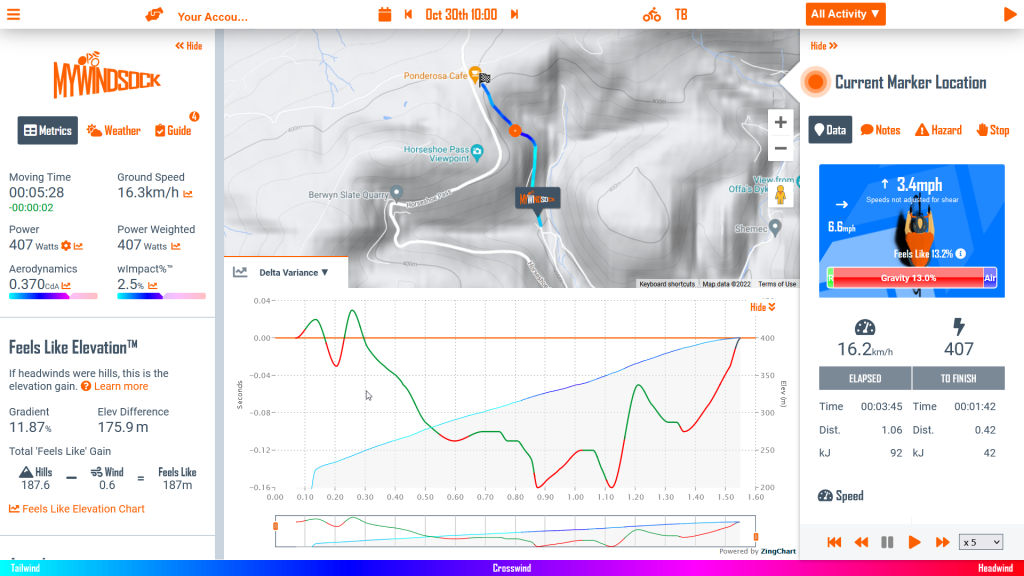This screenshot has width=1024, height=576.
Task: Pause the route playback
Action: [887, 542]
